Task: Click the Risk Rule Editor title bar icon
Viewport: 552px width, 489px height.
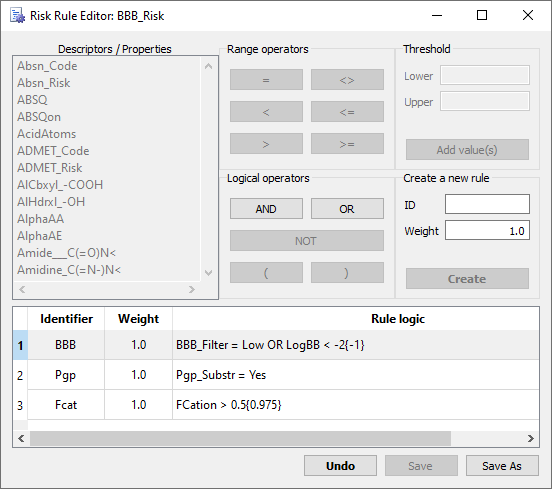Action: coord(17,16)
